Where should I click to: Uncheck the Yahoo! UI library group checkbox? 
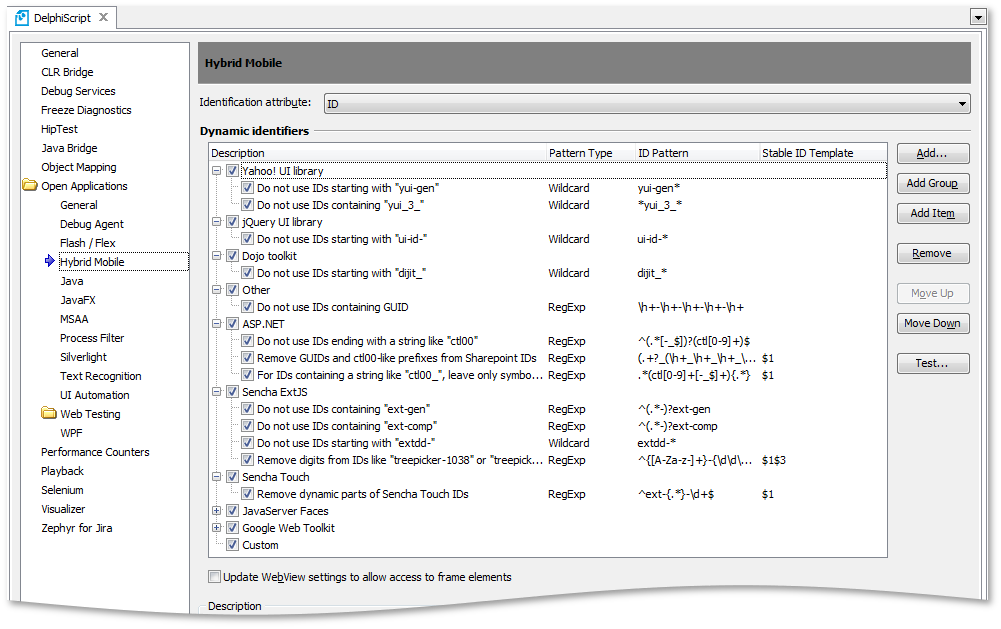point(232,171)
